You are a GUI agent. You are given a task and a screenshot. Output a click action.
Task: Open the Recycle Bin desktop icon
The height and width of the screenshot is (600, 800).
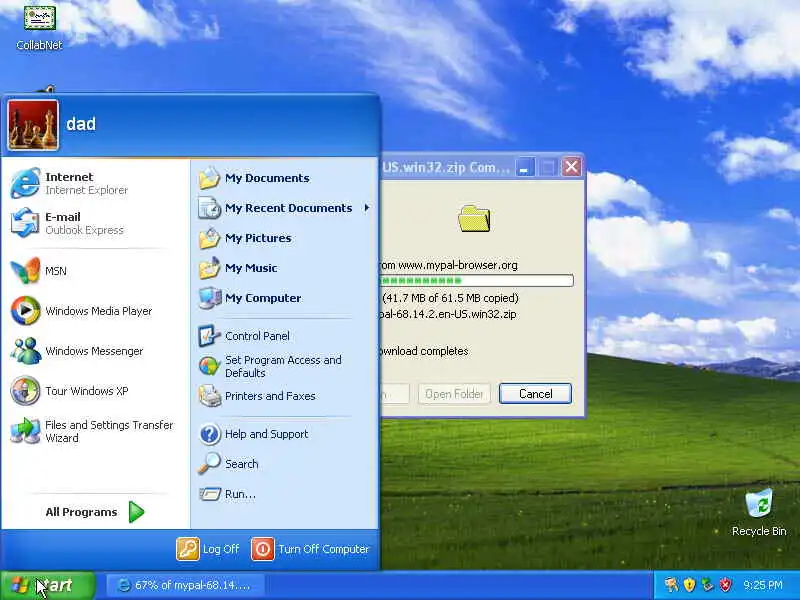pyautogui.click(x=759, y=513)
